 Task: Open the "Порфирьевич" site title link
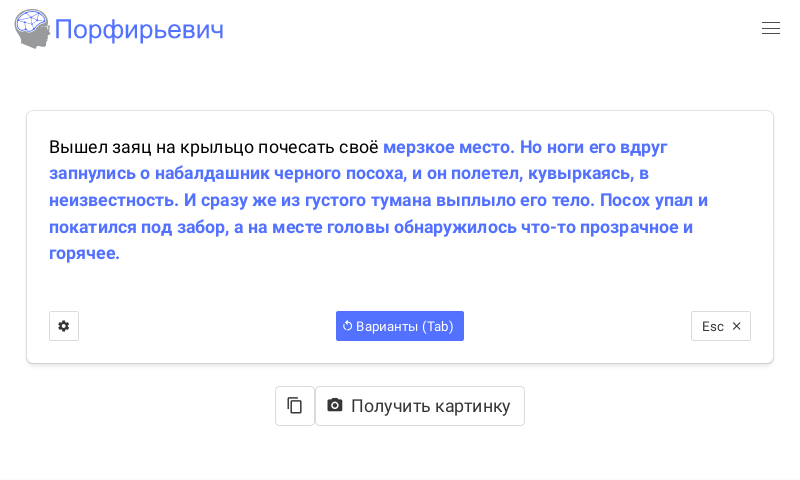(x=139, y=30)
